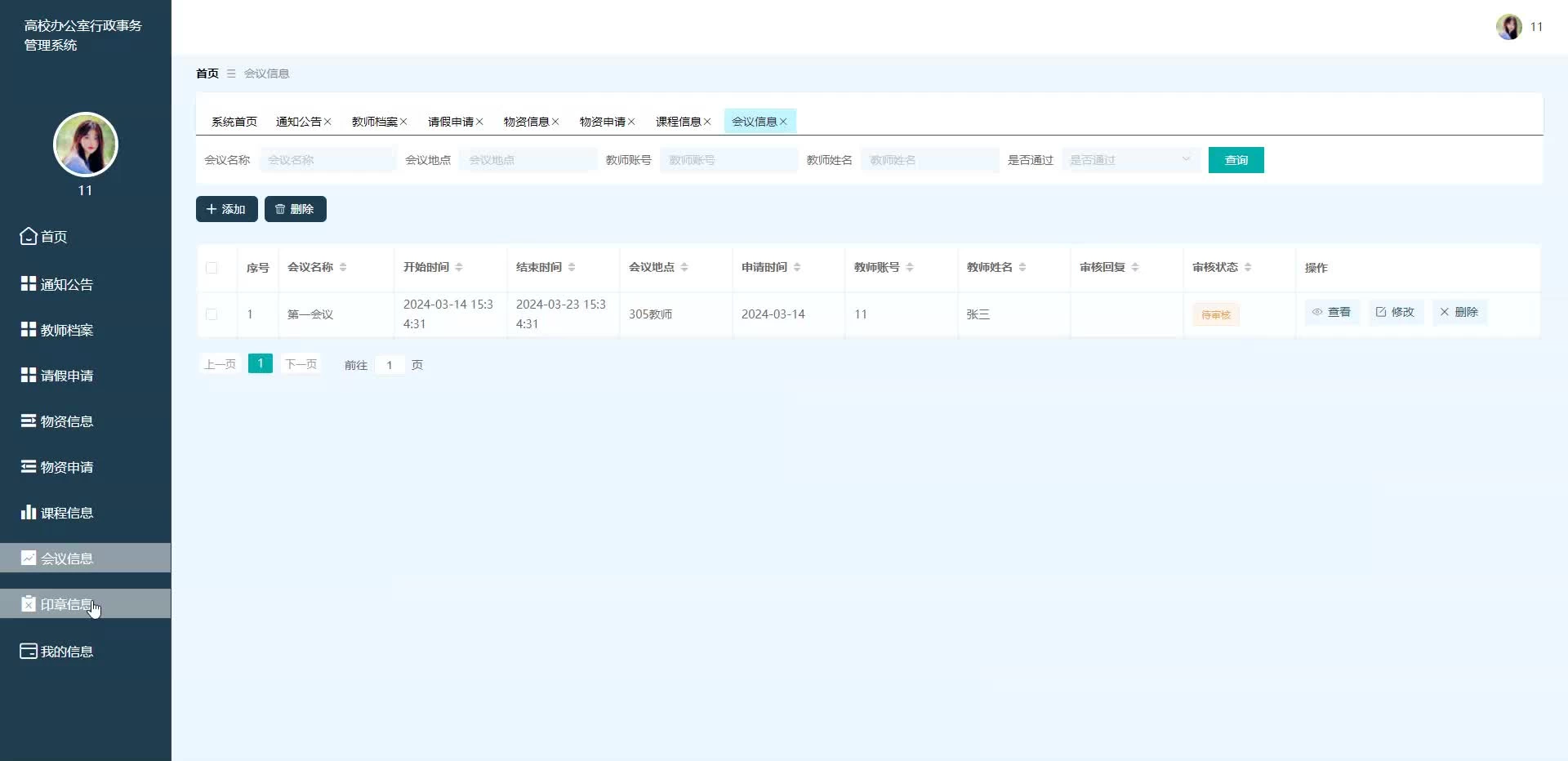Image resolution: width=1568 pixels, height=761 pixels.
Task: Click the user avatar in top-right corner
Action: pyautogui.click(x=1508, y=27)
